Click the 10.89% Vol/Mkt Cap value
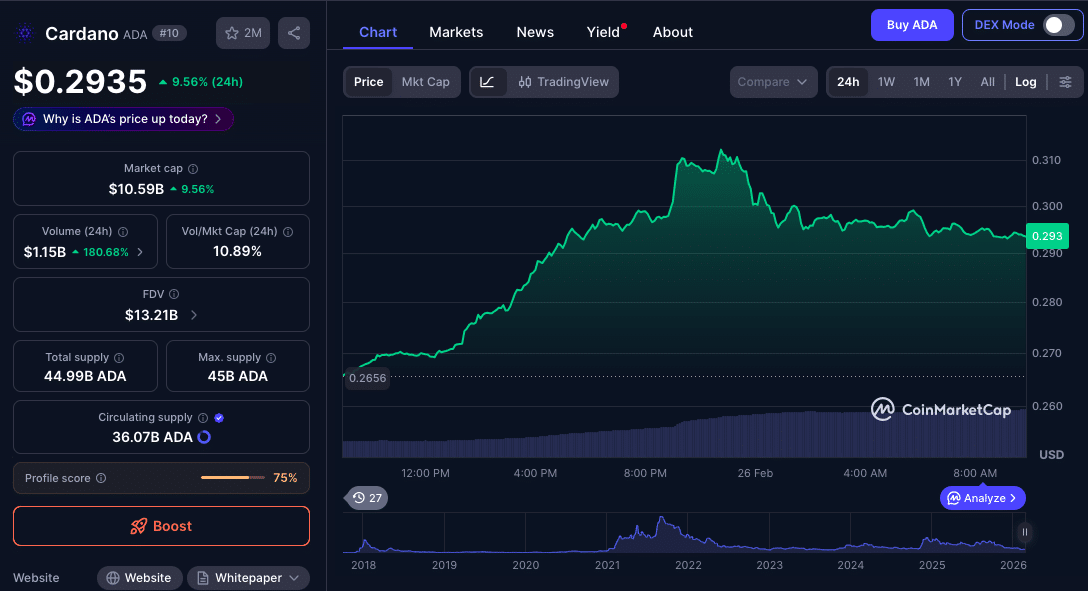 click(237, 251)
